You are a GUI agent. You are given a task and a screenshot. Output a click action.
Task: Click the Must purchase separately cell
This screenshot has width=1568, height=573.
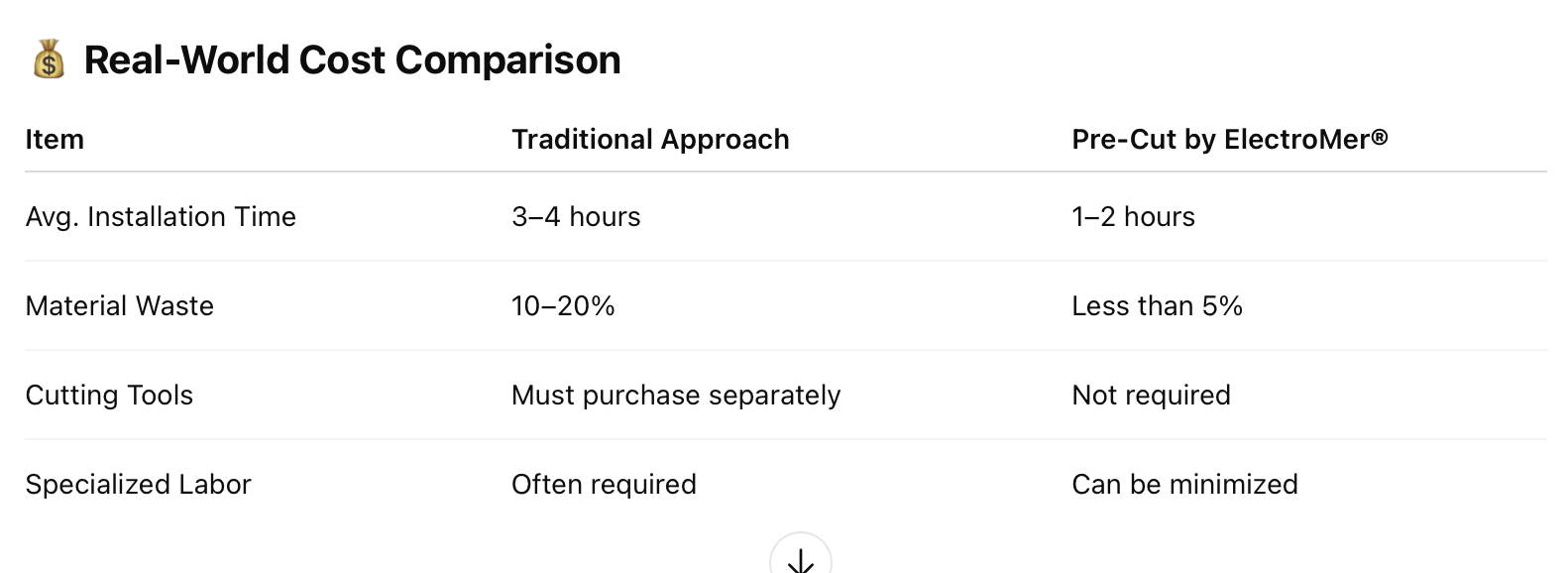(x=676, y=396)
